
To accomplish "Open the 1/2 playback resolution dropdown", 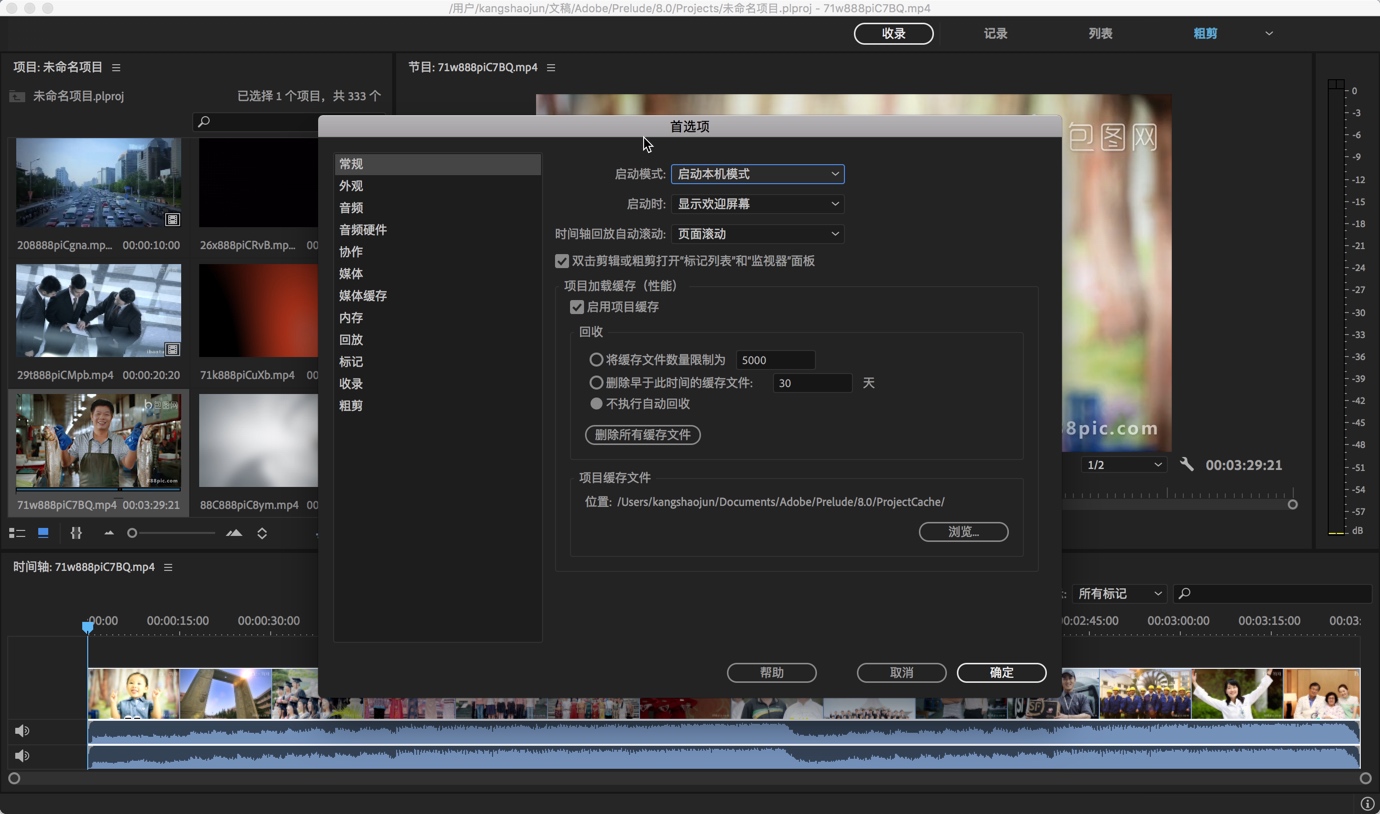I will pyautogui.click(x=1122, y=464).
